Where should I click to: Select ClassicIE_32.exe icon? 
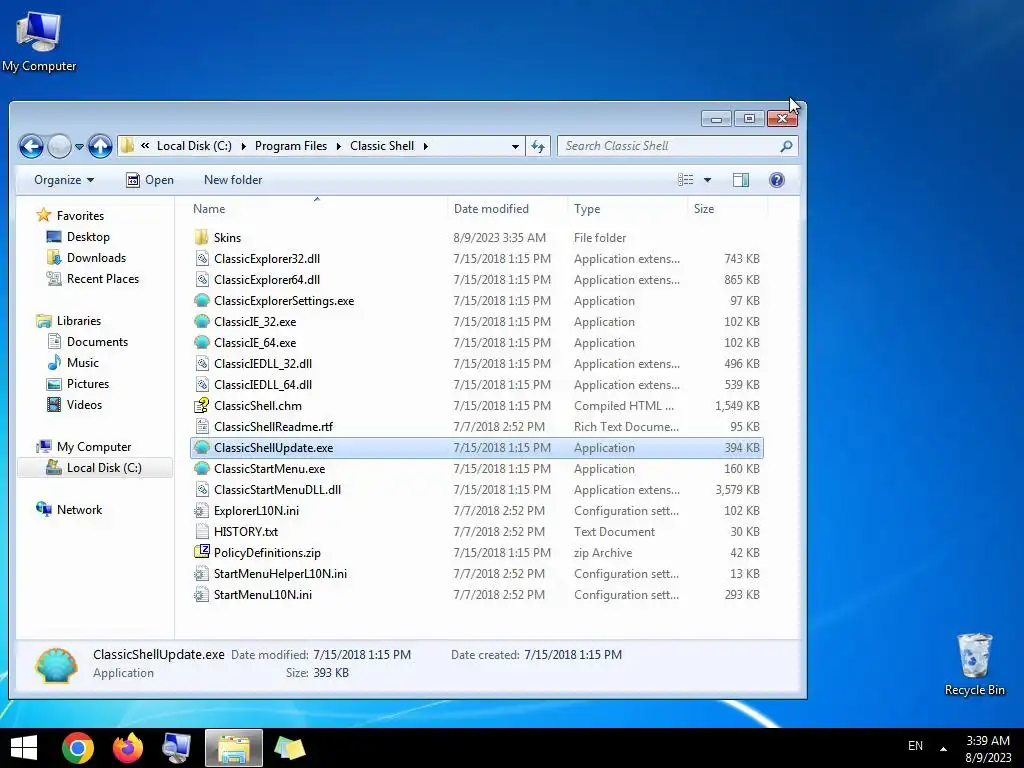pyautogui.click(x=202, y=321)
